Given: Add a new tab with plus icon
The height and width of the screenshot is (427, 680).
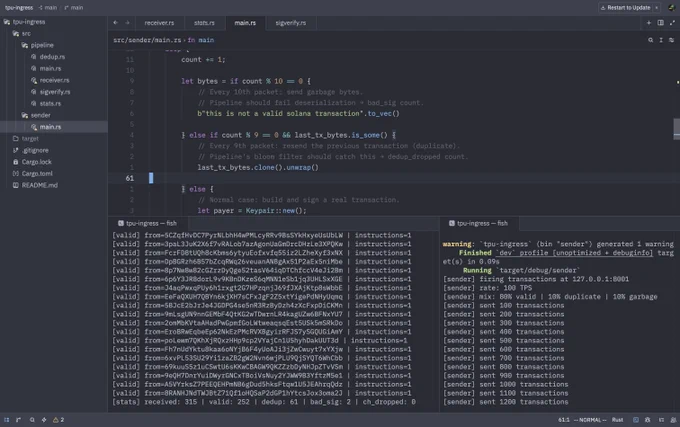Looking at the screenshot, I should tap(649, 23).
